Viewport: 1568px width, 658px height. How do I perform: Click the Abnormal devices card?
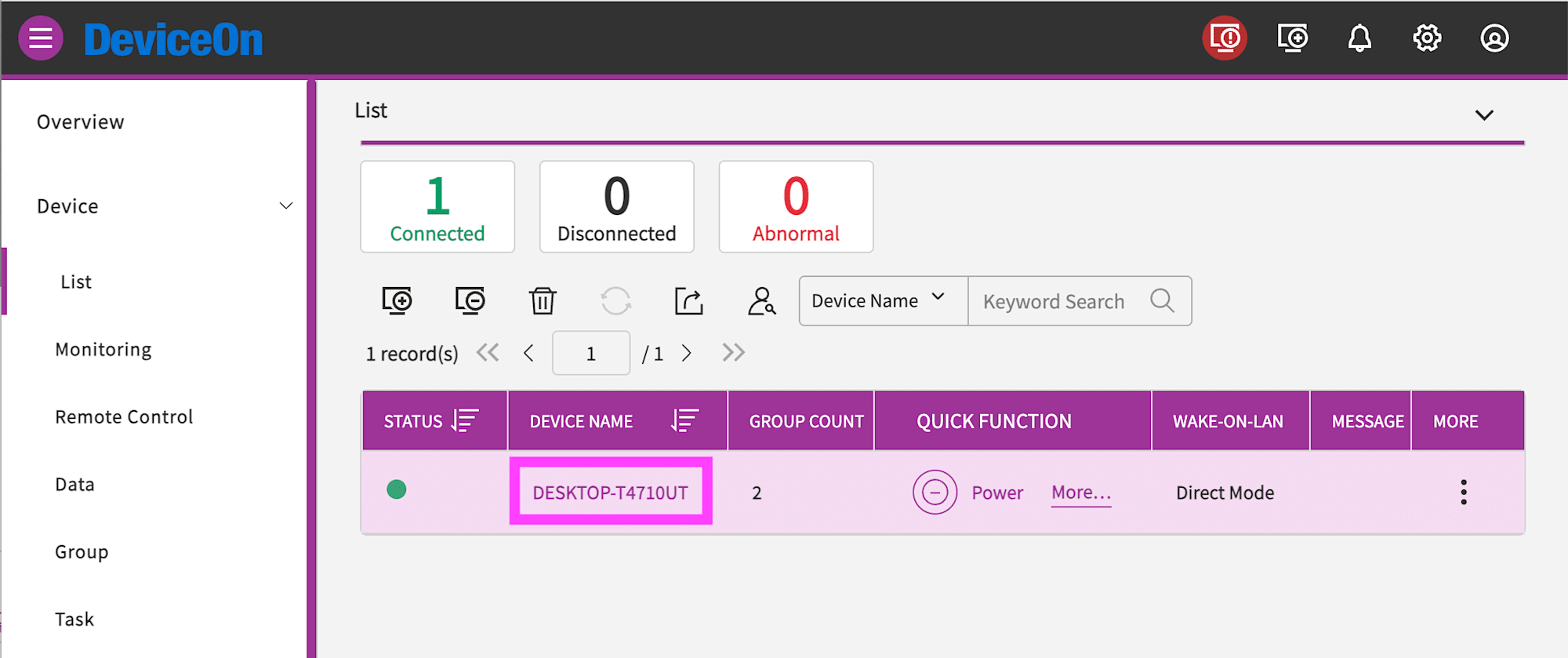click(x=796, y=207)
